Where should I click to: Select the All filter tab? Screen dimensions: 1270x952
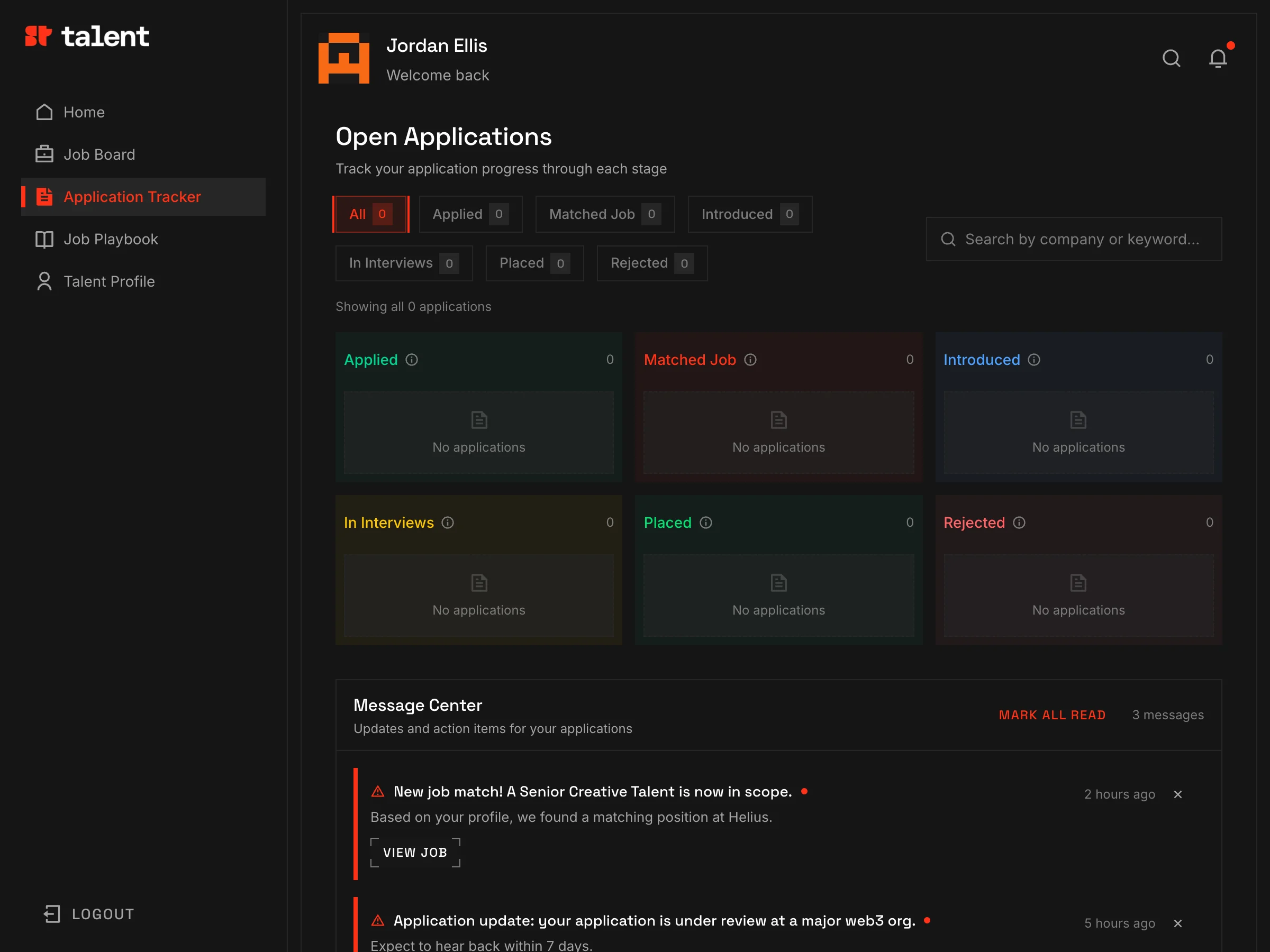(371, 214)
